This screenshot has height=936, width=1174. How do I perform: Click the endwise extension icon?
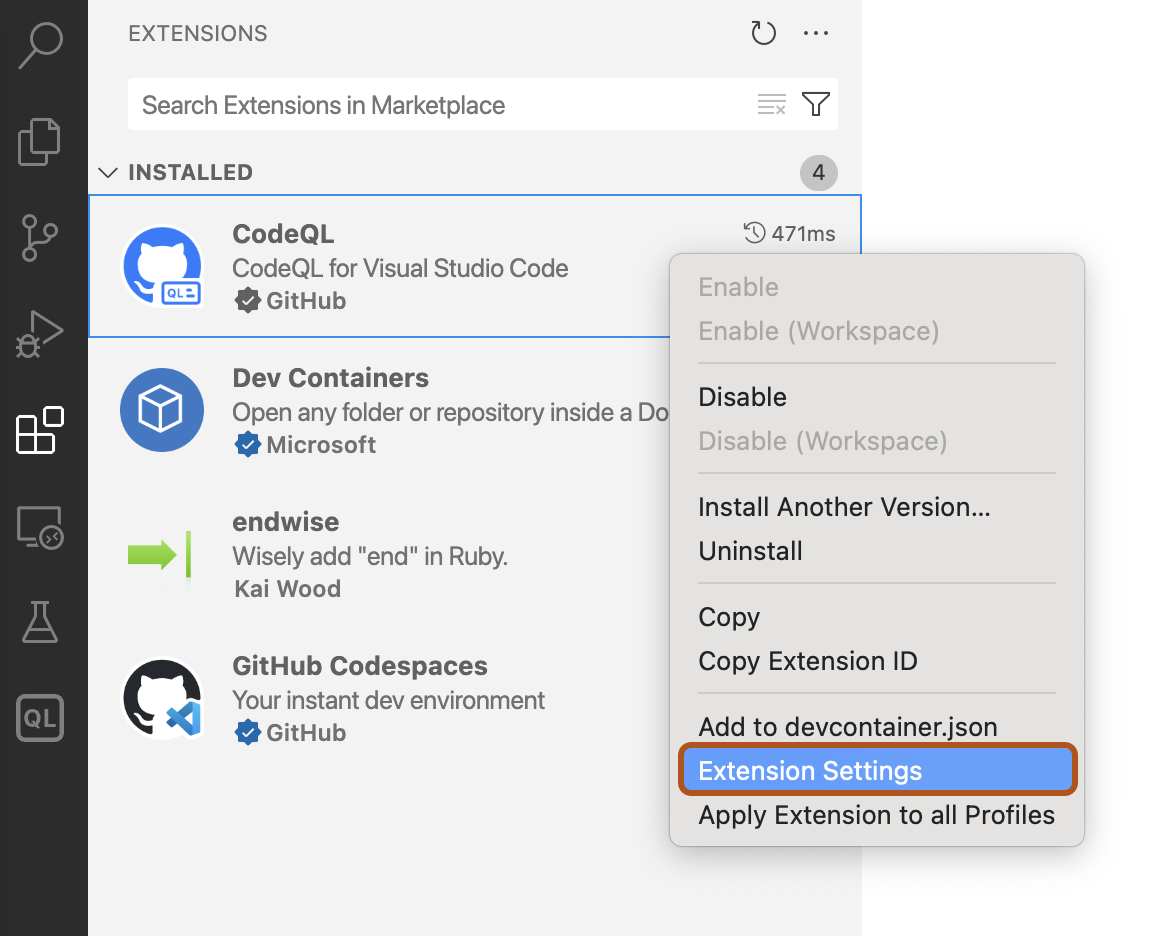pos(161,554)
